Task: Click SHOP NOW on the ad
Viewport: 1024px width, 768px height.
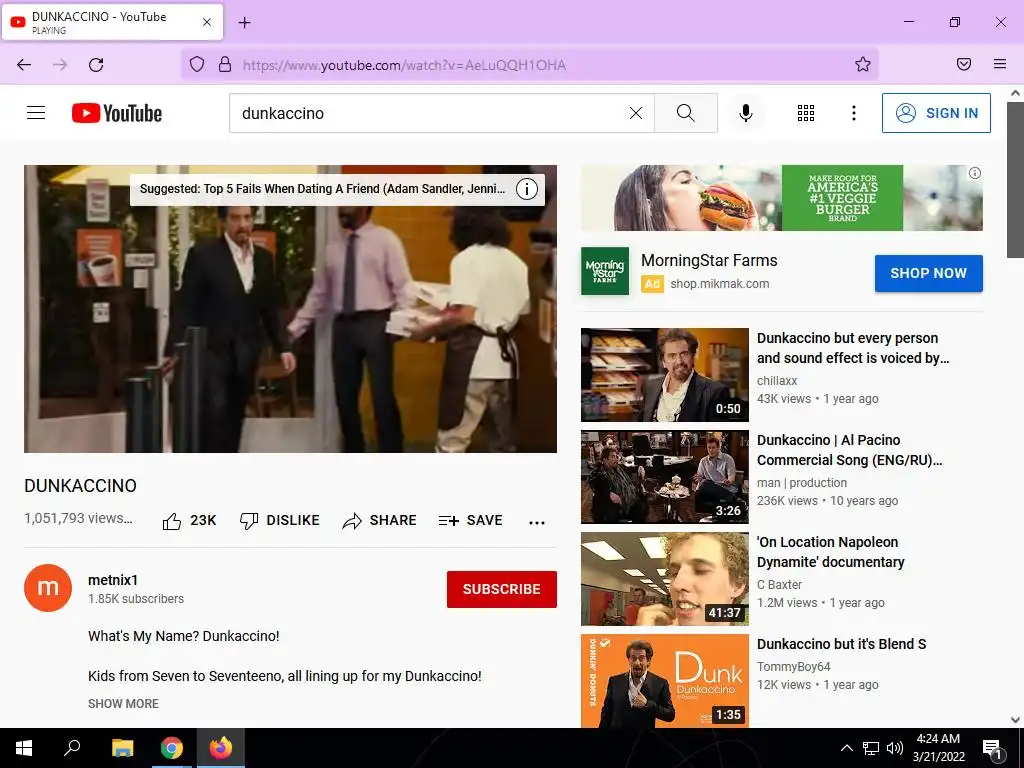Action: [x=928, y=273]
